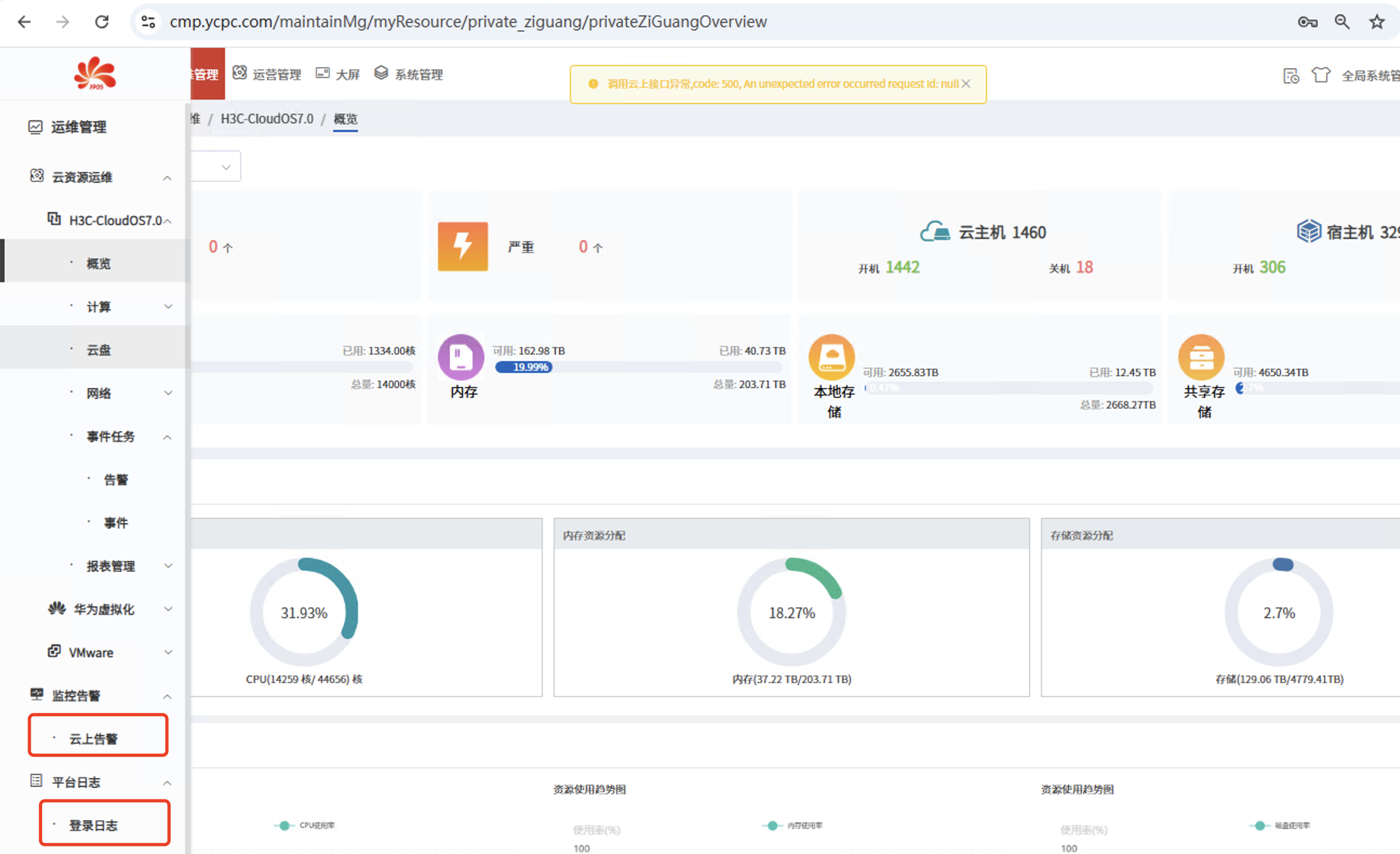This screenshot has height=854, width=1400.
Task: Click the 18.27% 内存 donut chart
Action: [x=791, y=612]
